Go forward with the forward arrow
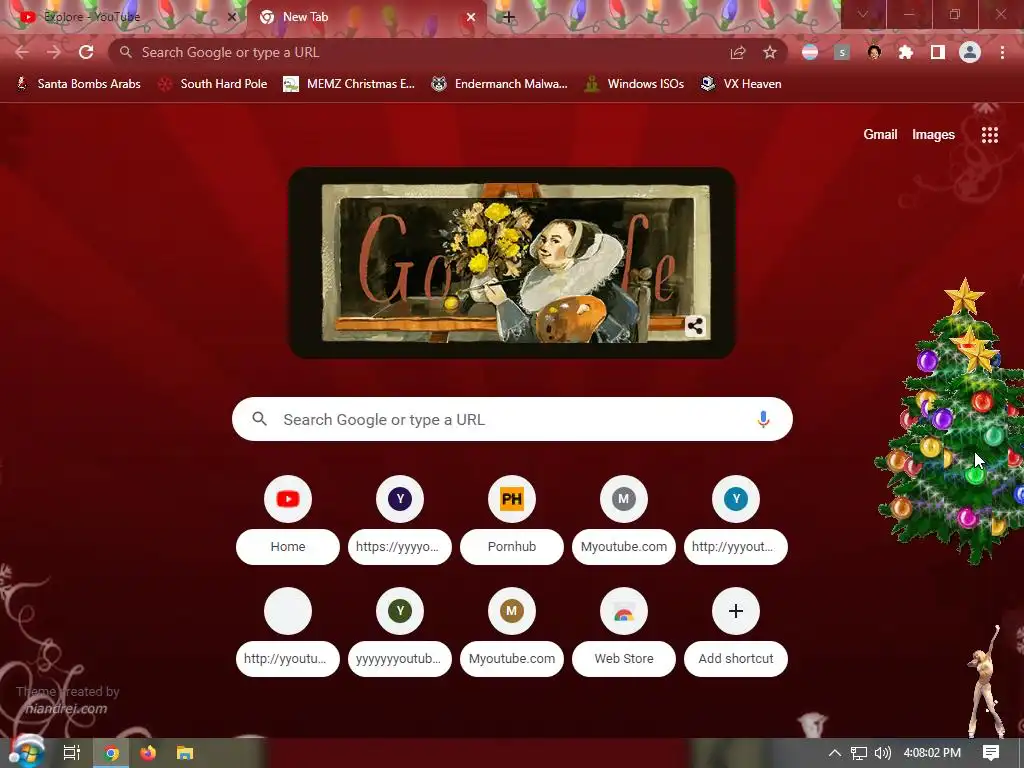Screen dimensions: 1024x768 [x=54, y=52]
